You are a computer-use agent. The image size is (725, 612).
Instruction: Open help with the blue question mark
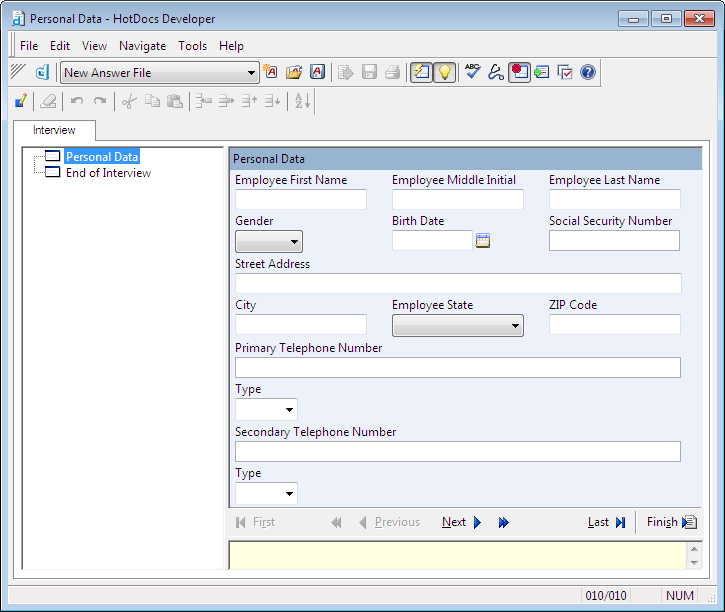point(588,72)
